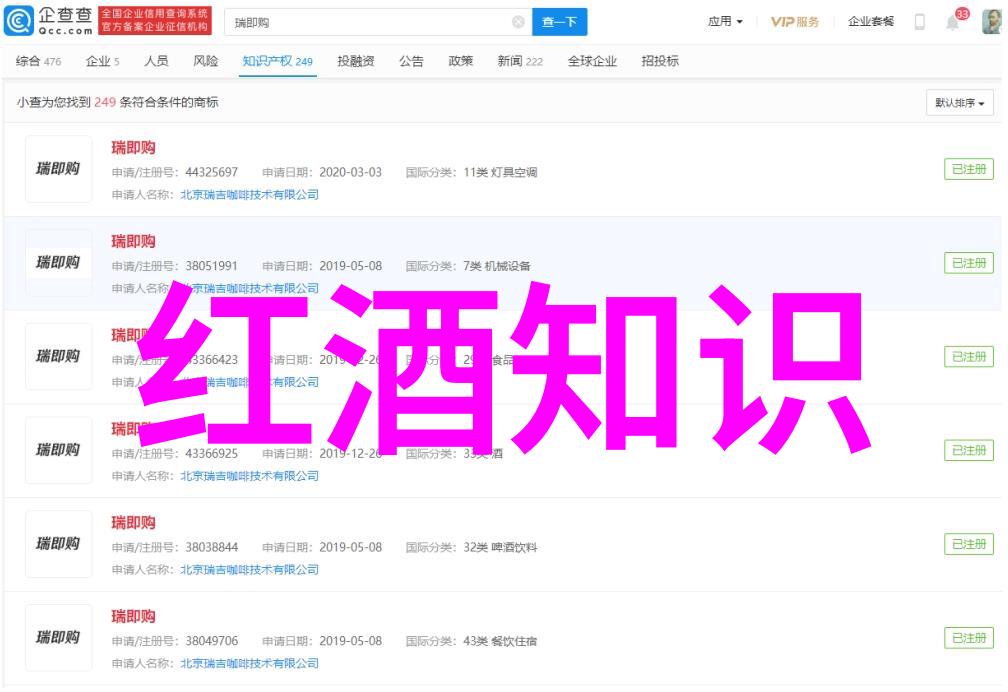Open trademark thumbnail for registration 43366925
The width and height of the screenshot is (1008, 692).
point(58,450)
